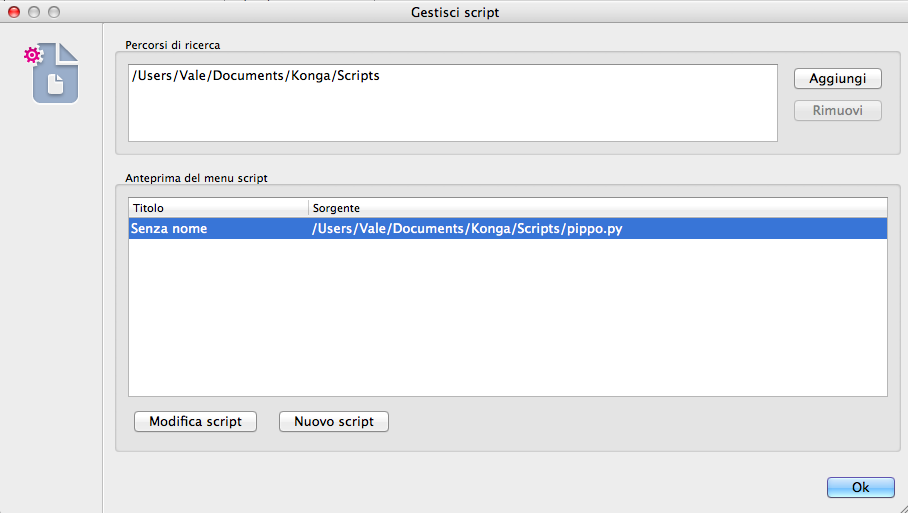The image size is (908, 513).
Task: Click blank space in script preview table
Action: tap(507, 320)
